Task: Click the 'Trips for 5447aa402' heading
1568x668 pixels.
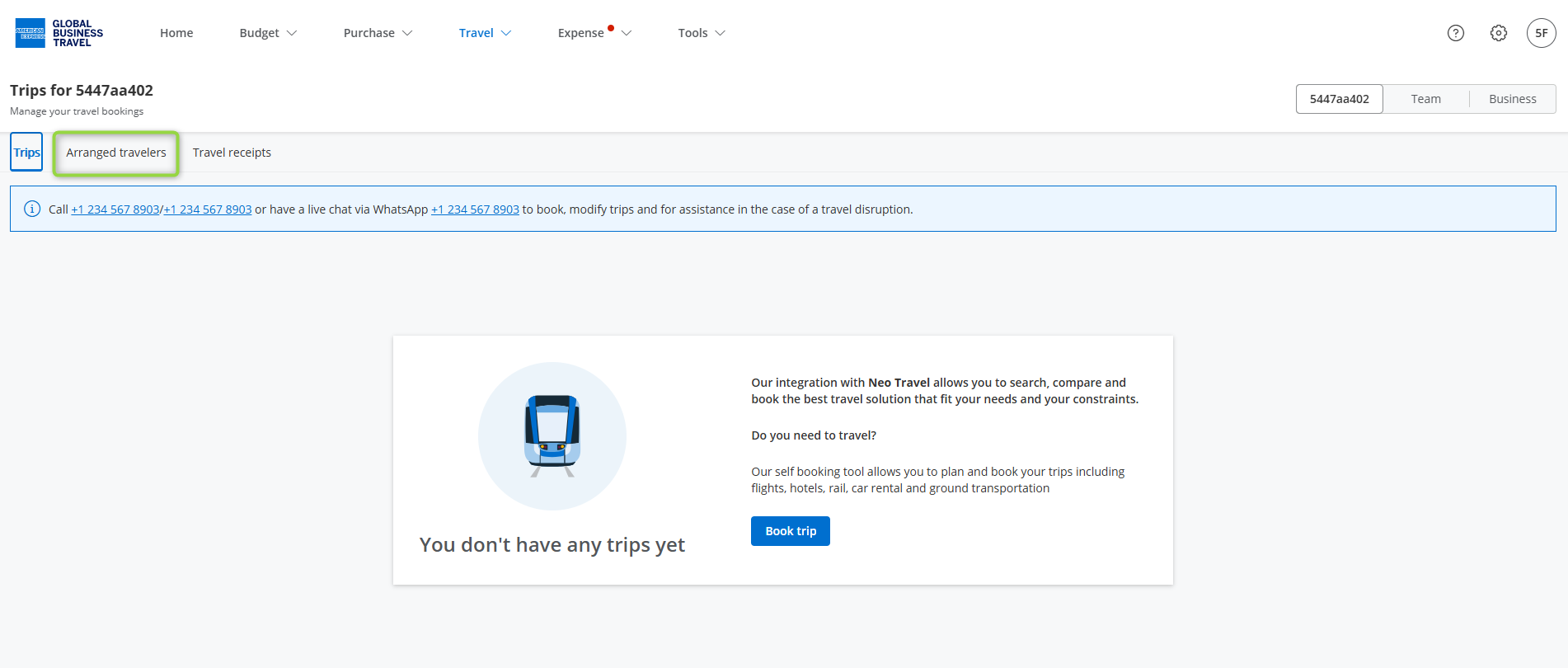Action: pyautogui.click(x=82, y=90)
